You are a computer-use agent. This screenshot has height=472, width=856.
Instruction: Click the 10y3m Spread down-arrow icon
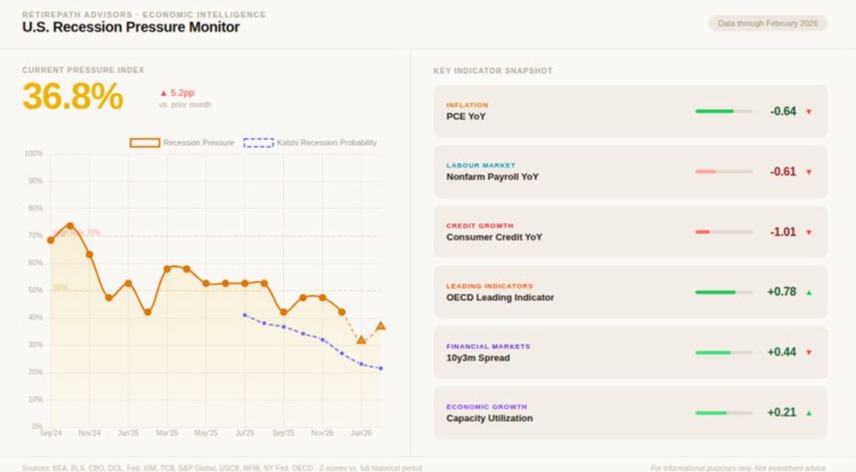[x=809, y=352]
